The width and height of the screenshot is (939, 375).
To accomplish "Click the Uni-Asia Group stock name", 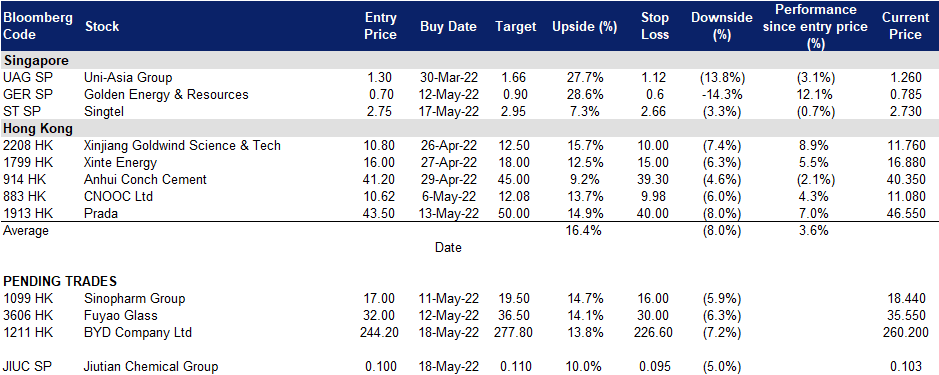I will (129, 78).
